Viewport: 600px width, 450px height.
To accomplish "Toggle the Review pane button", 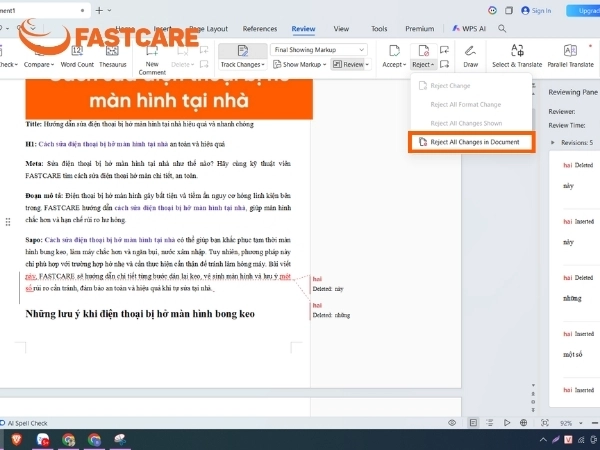I will 348,64.
